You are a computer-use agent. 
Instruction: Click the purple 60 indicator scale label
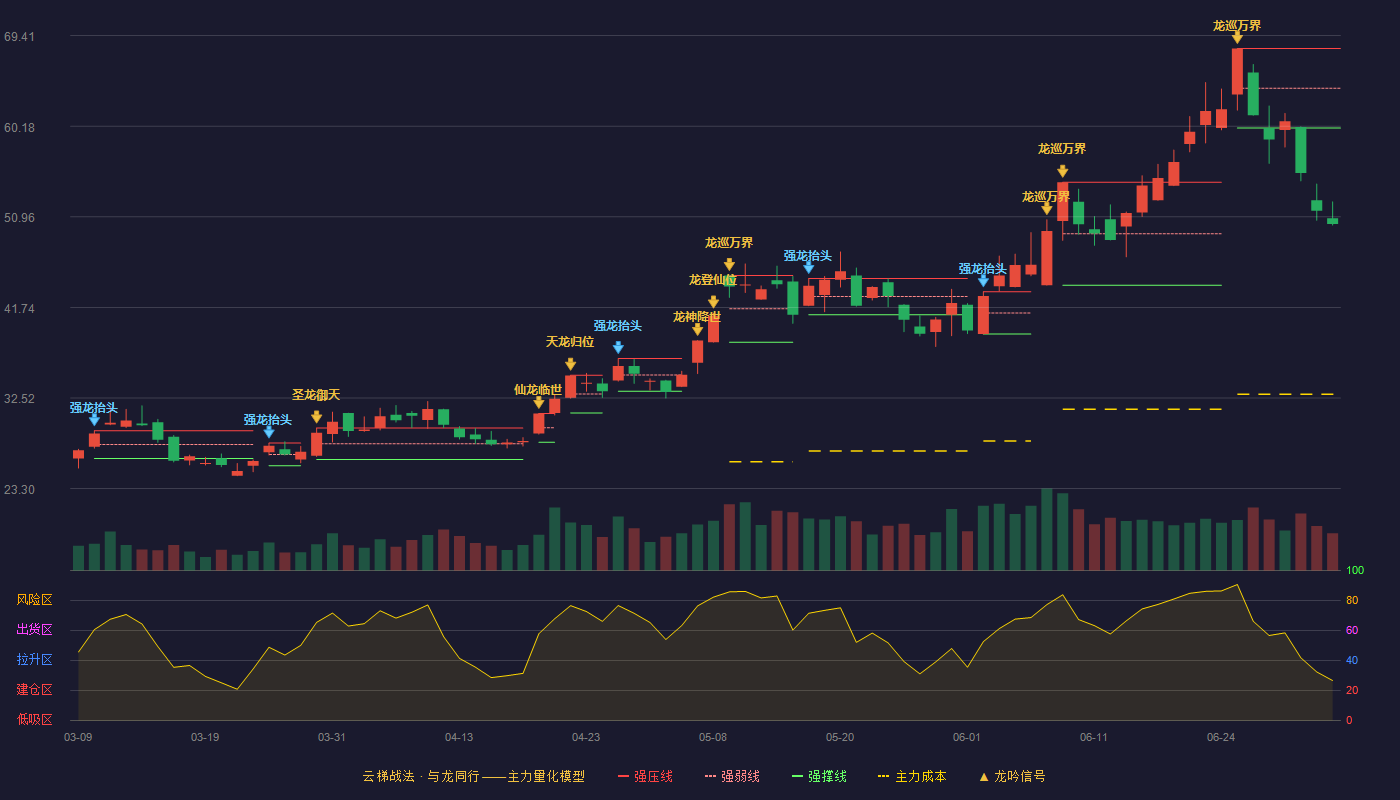[x=1352, y=630]
